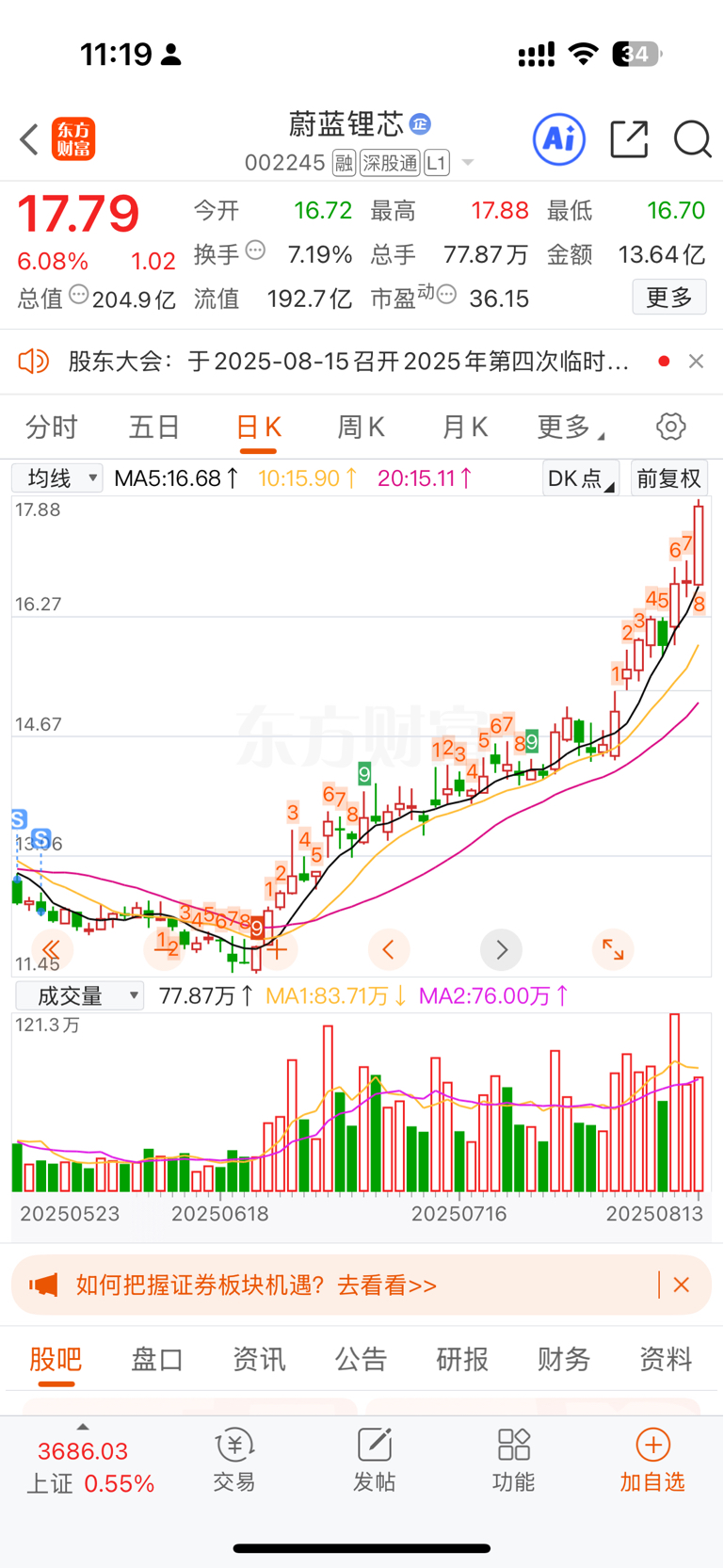Tap the info icon beside 总值
724x1568 pixels.
coord(79,295)
